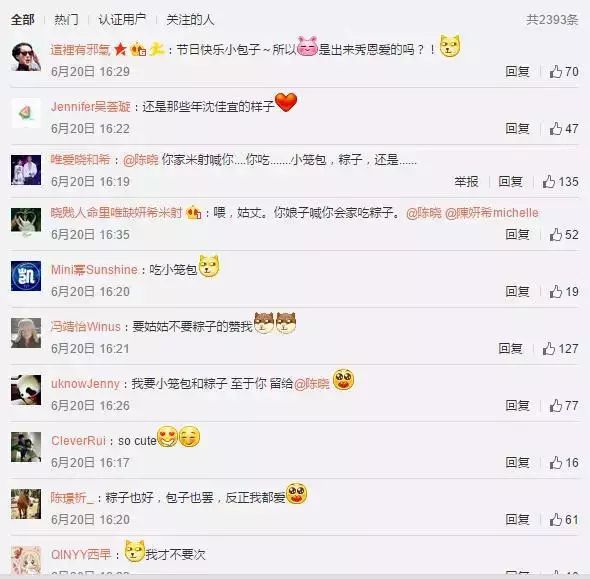Open the @陳妍希michelle mention link
590x579 pixels.
(492, 213)
